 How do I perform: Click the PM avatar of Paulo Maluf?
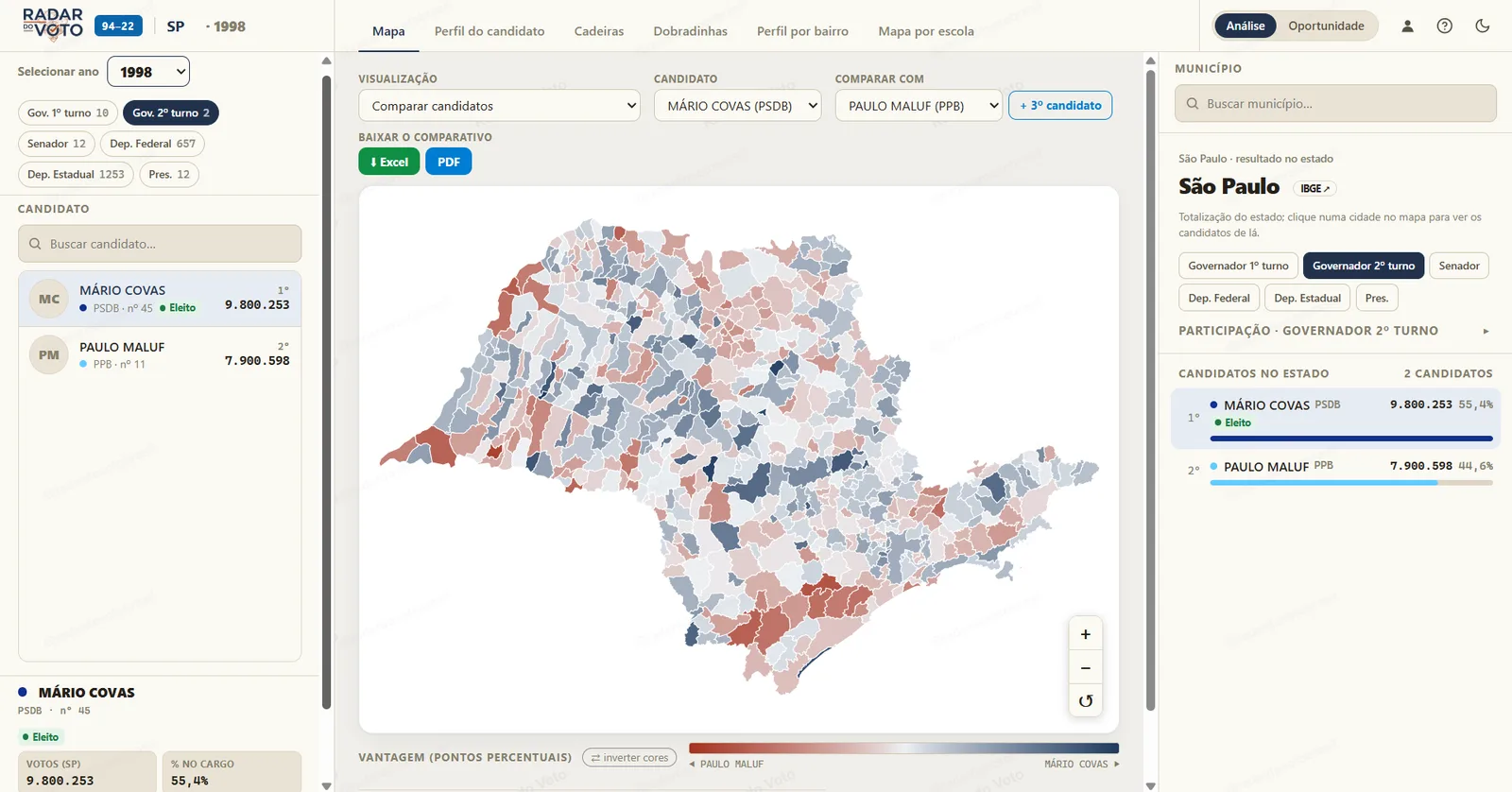tap(49, 355)
